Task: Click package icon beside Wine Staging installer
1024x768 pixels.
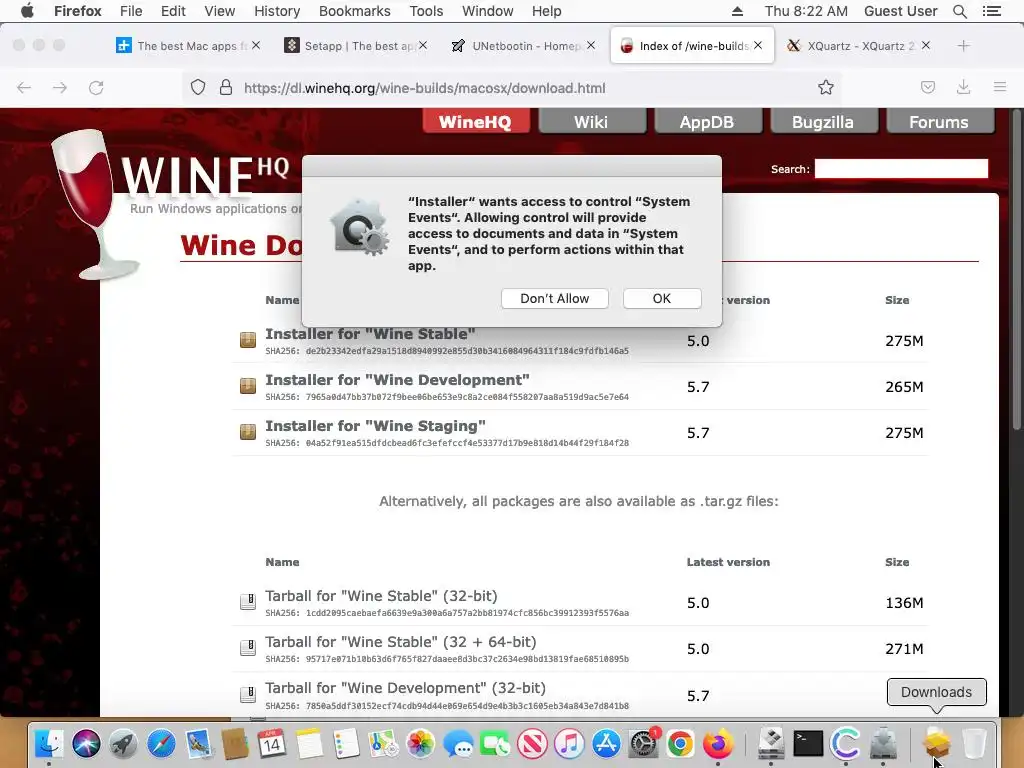Action: pyautogui.click(x=248, y=432)
